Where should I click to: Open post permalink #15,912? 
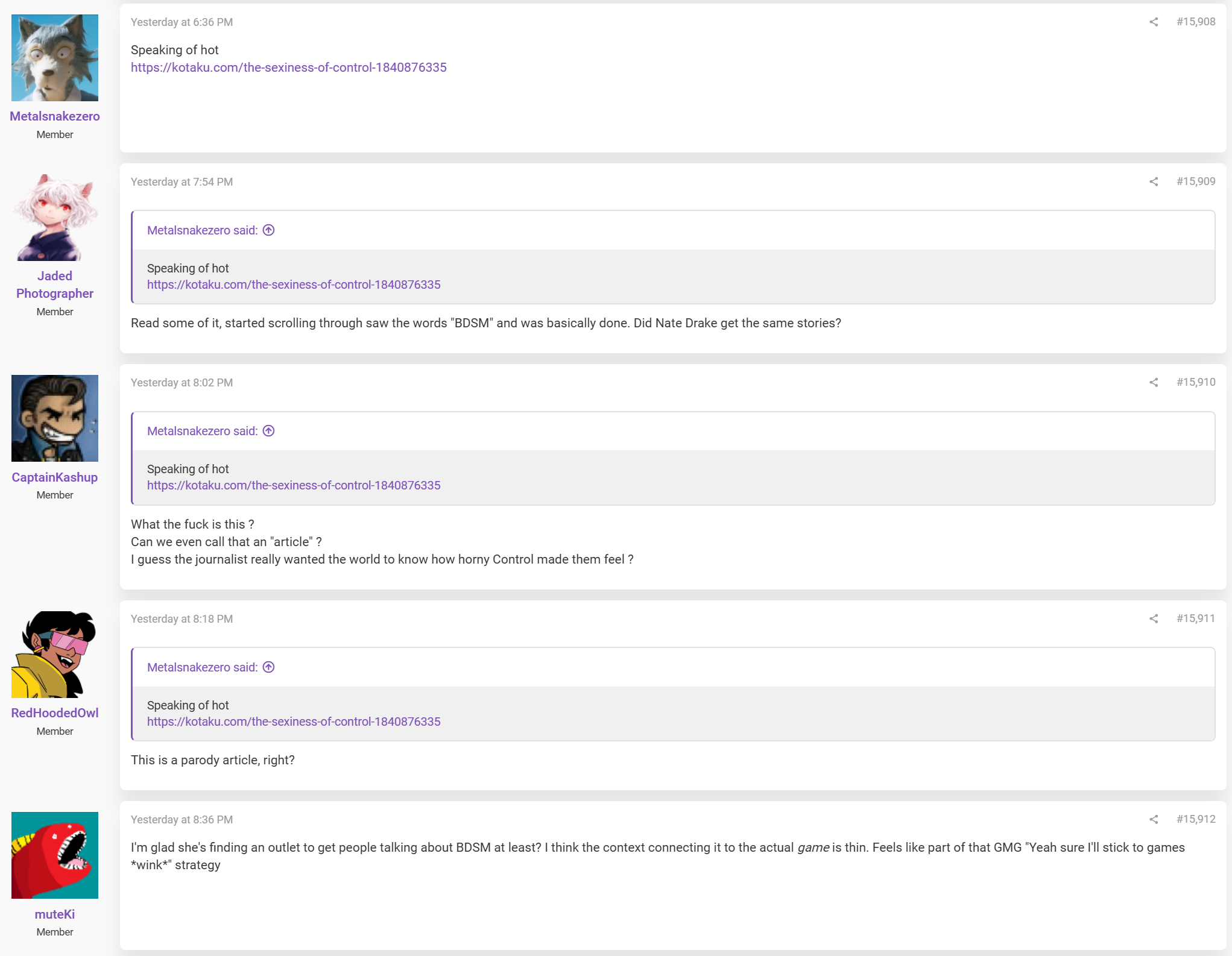click(1196, 819)
